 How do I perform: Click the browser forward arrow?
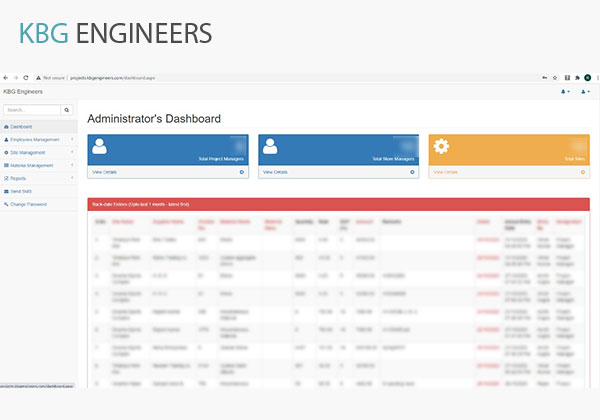click(16, 78)
